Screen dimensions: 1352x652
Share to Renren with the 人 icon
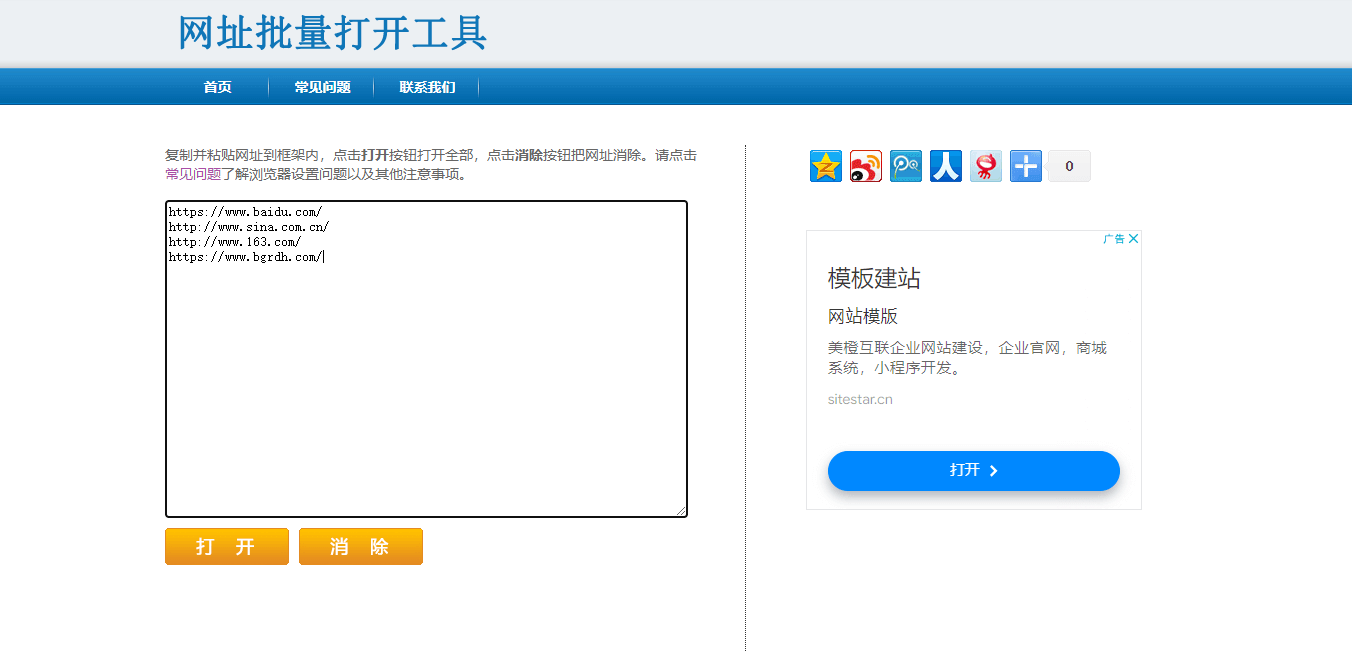pyautogui.click(x=945, y=165)
